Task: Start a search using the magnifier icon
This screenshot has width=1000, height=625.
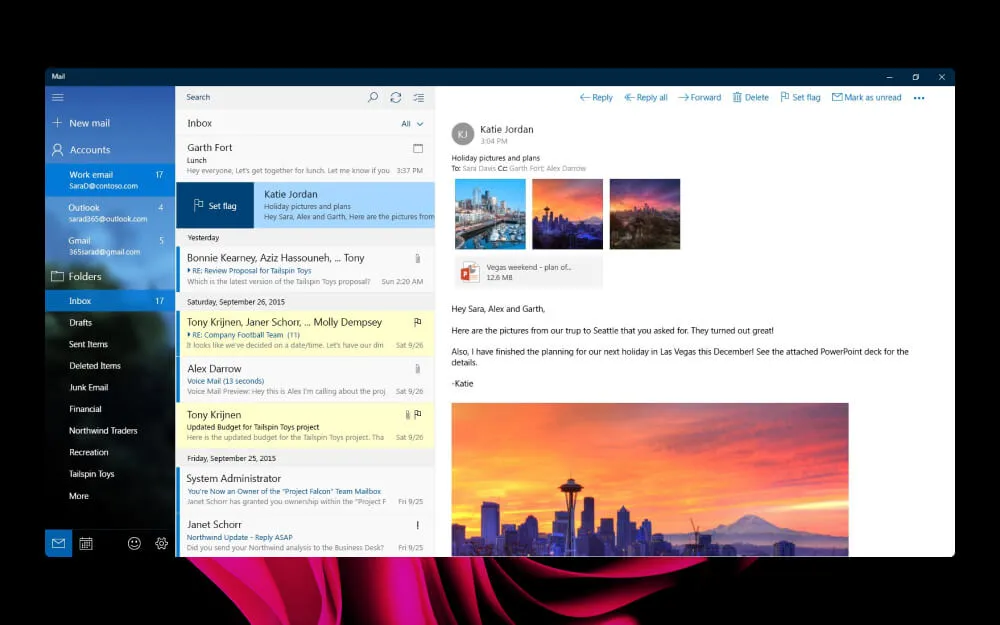Action: (x=372, y=97)
